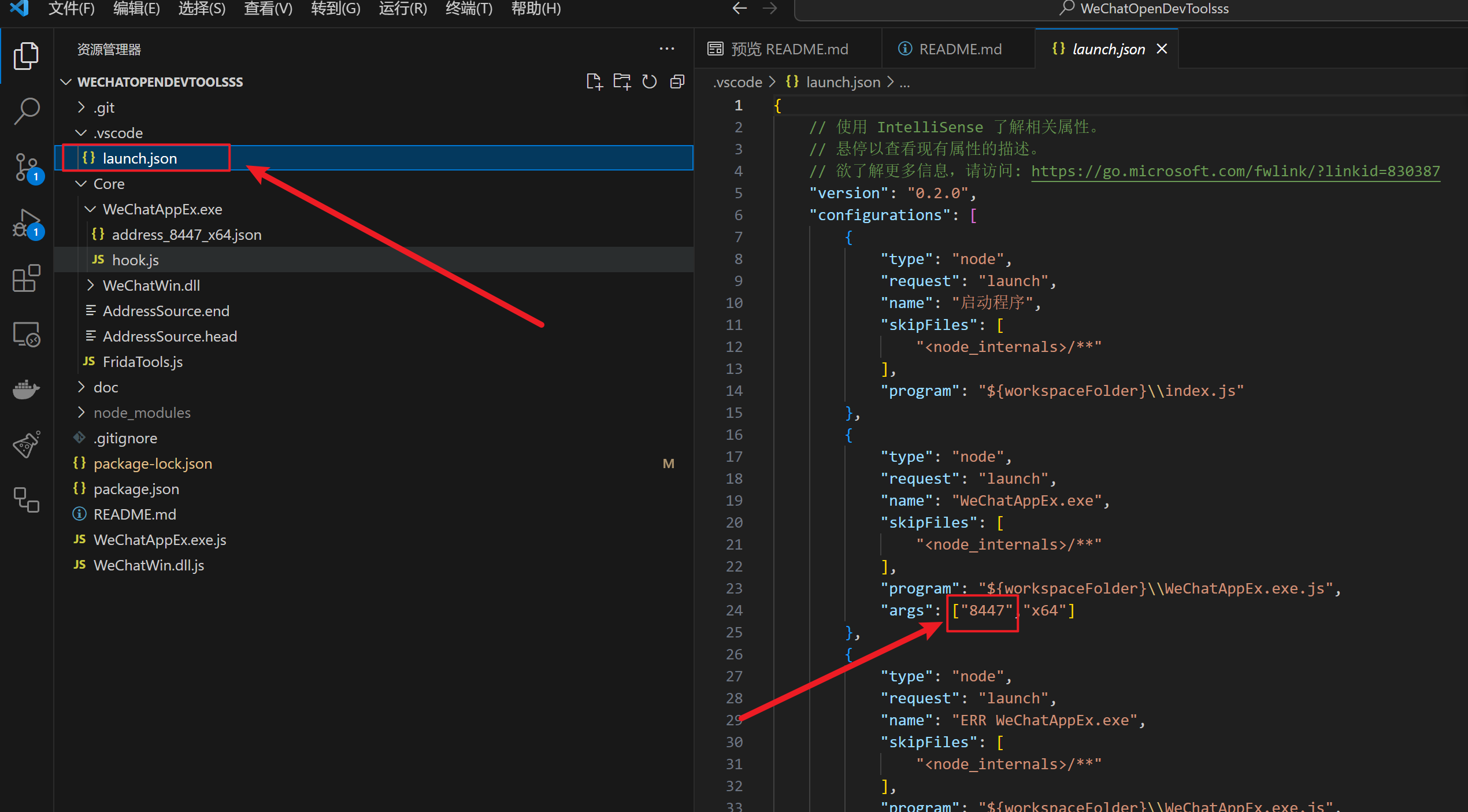Screen dimensions: 1468x812
Task: Go back with navigation arrow
Action: (740, 8)
